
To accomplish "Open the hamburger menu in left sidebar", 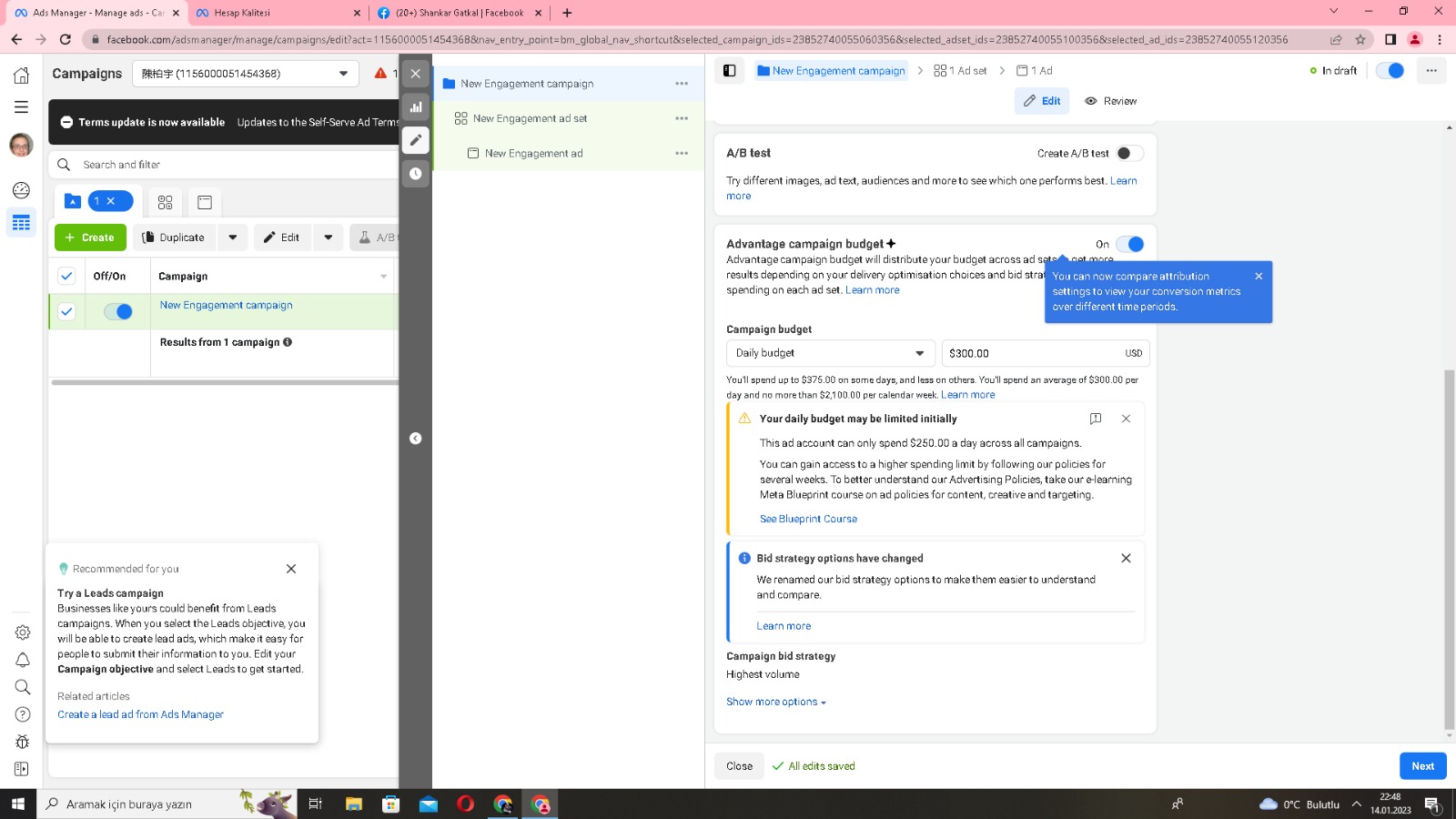I will click(x=21, y=107).
